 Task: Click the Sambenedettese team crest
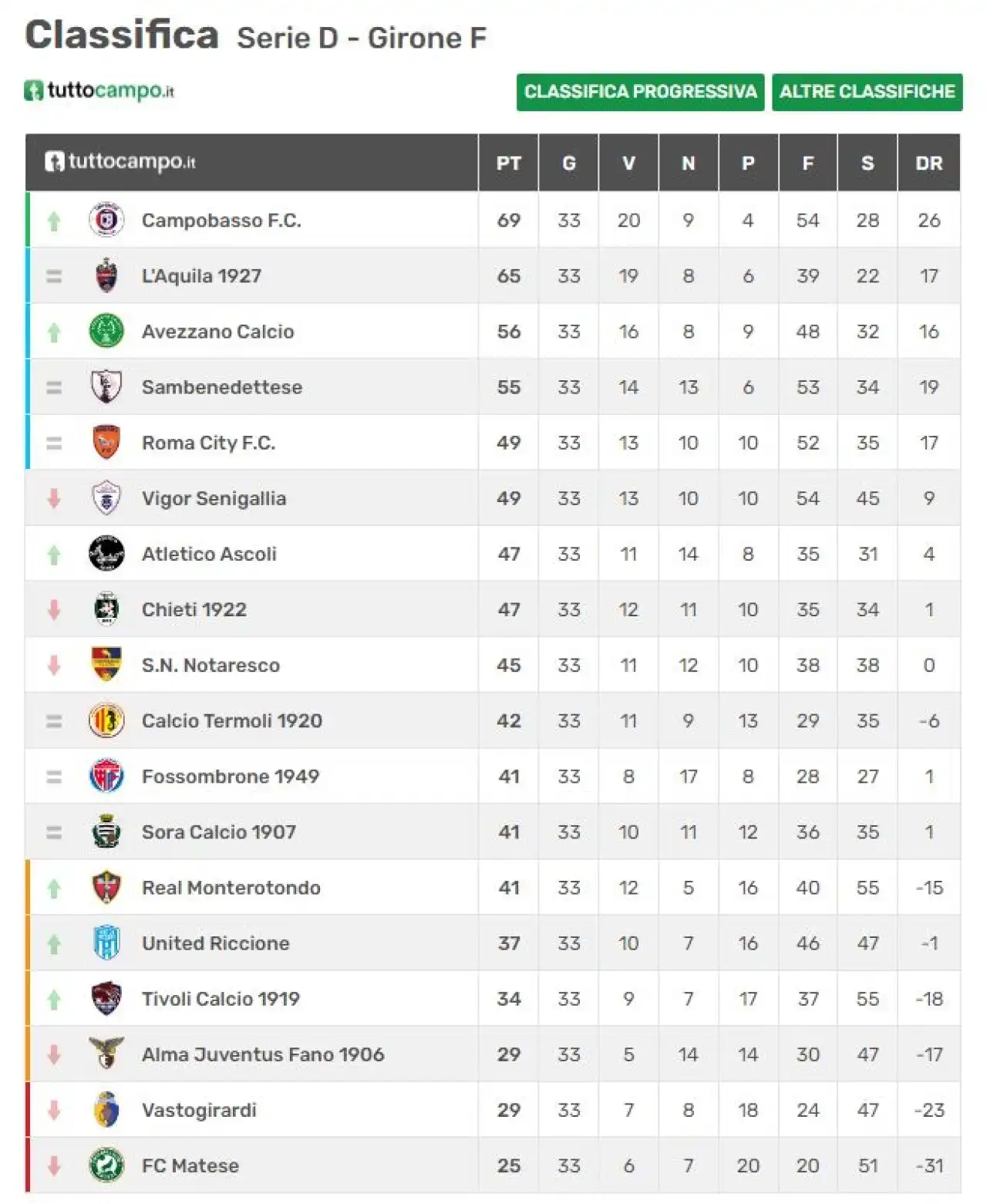106,387
